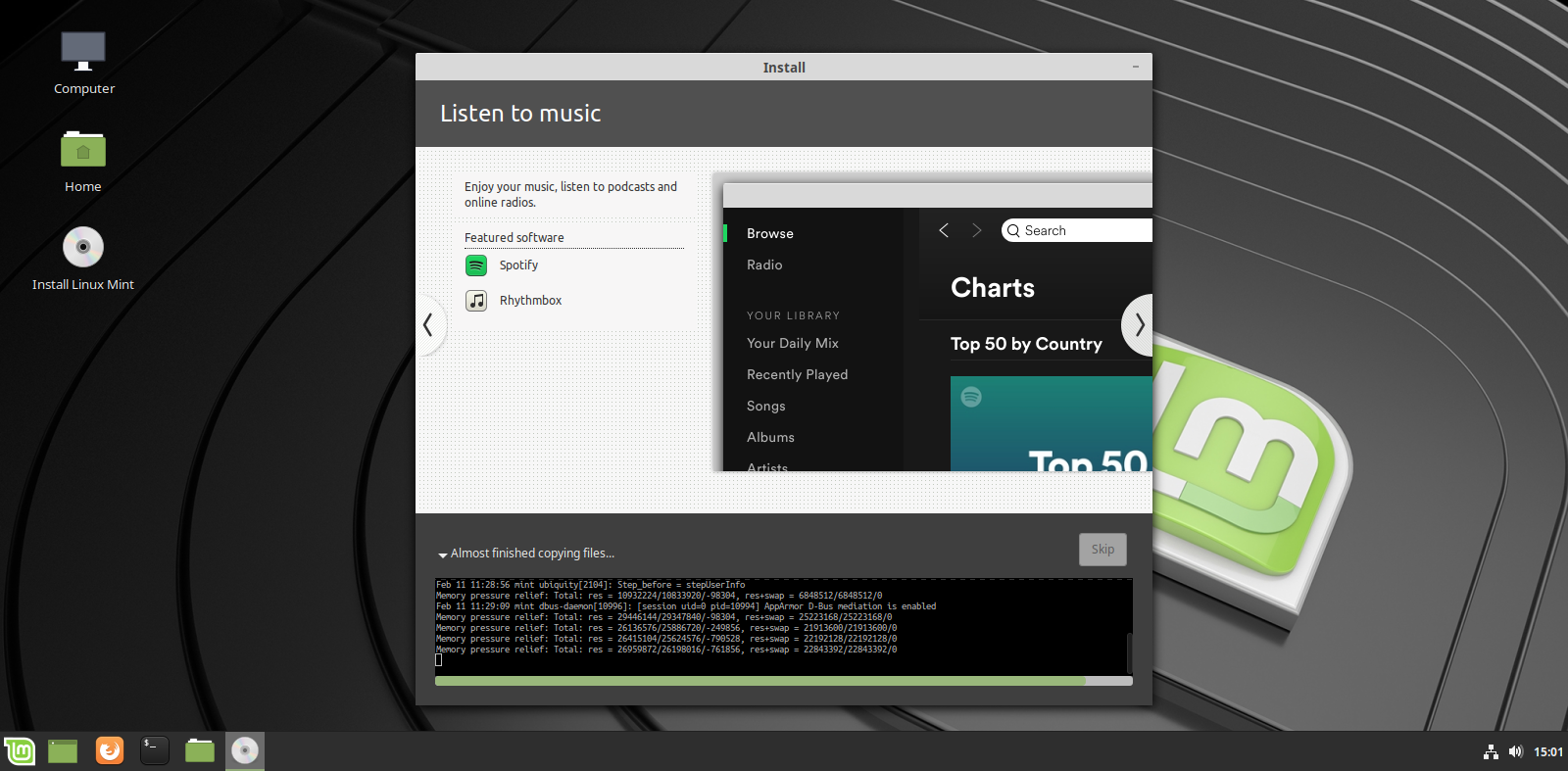1568x771 pixels.
Task: Go to the previous slideshow slide
Action: [x=428, y=325]
